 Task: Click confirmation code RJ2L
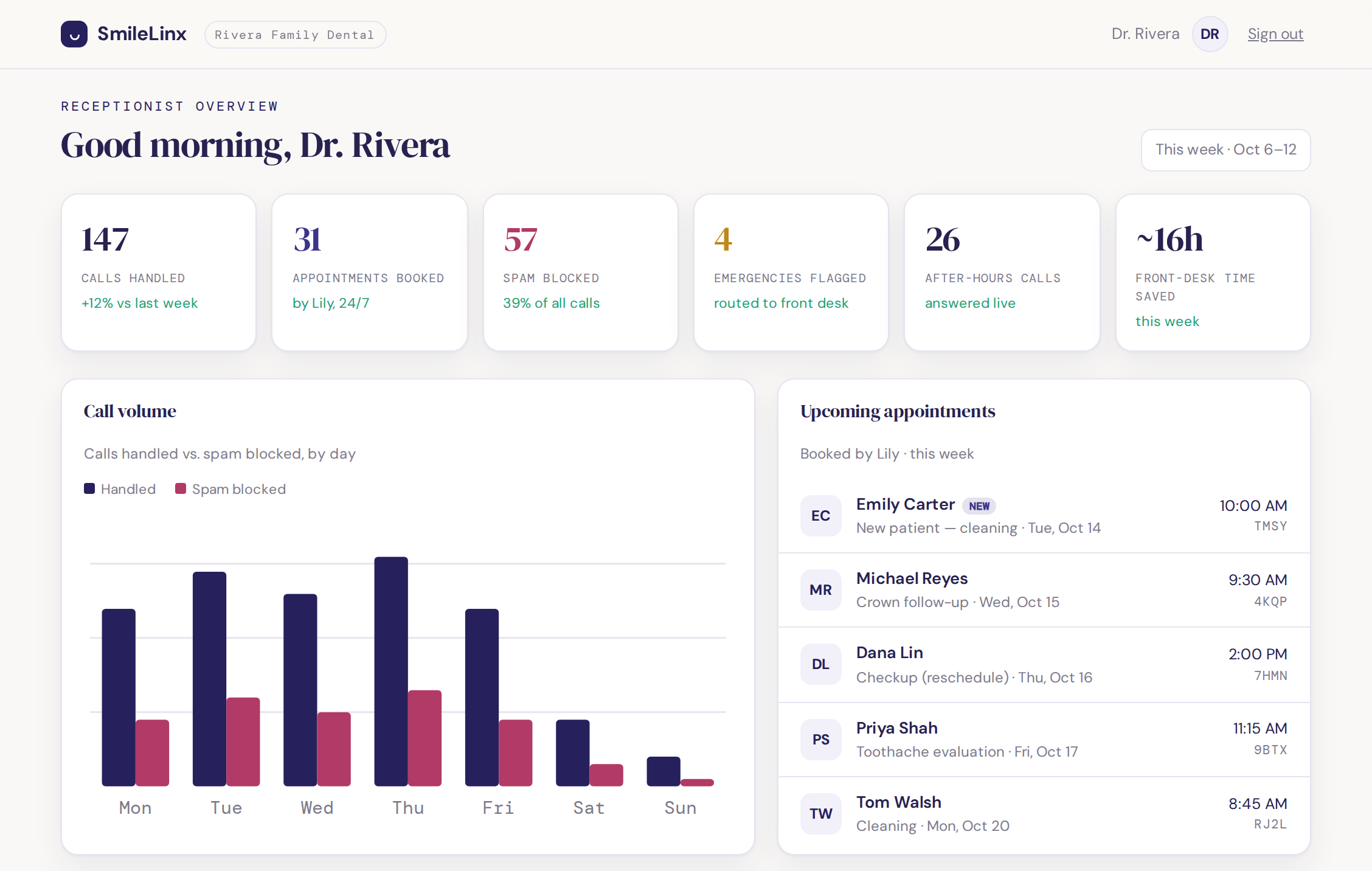[x=1270, y=824]
